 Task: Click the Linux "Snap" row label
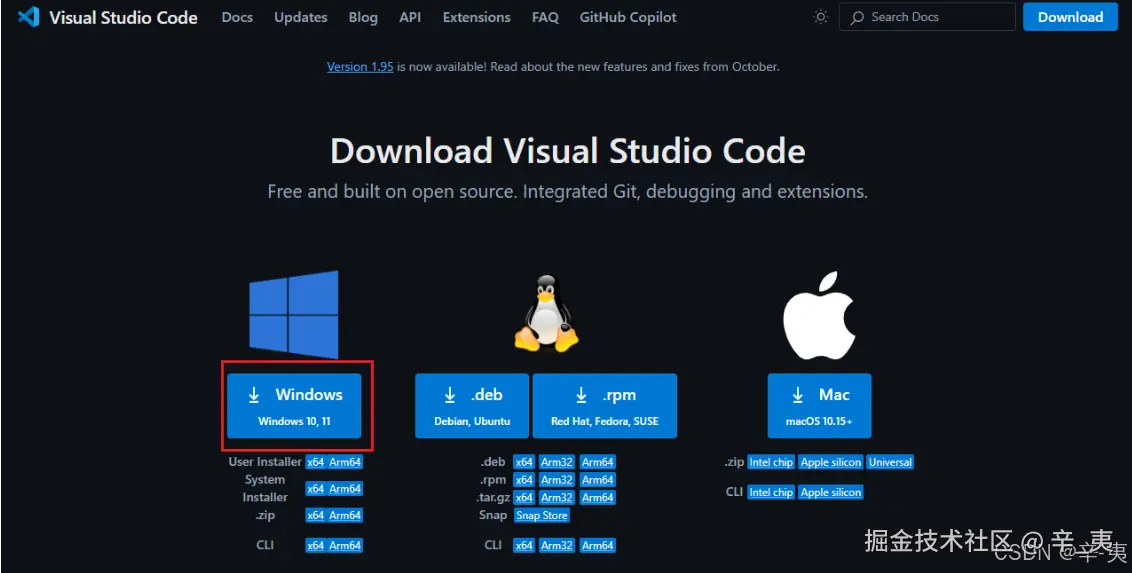pos(492,515)
